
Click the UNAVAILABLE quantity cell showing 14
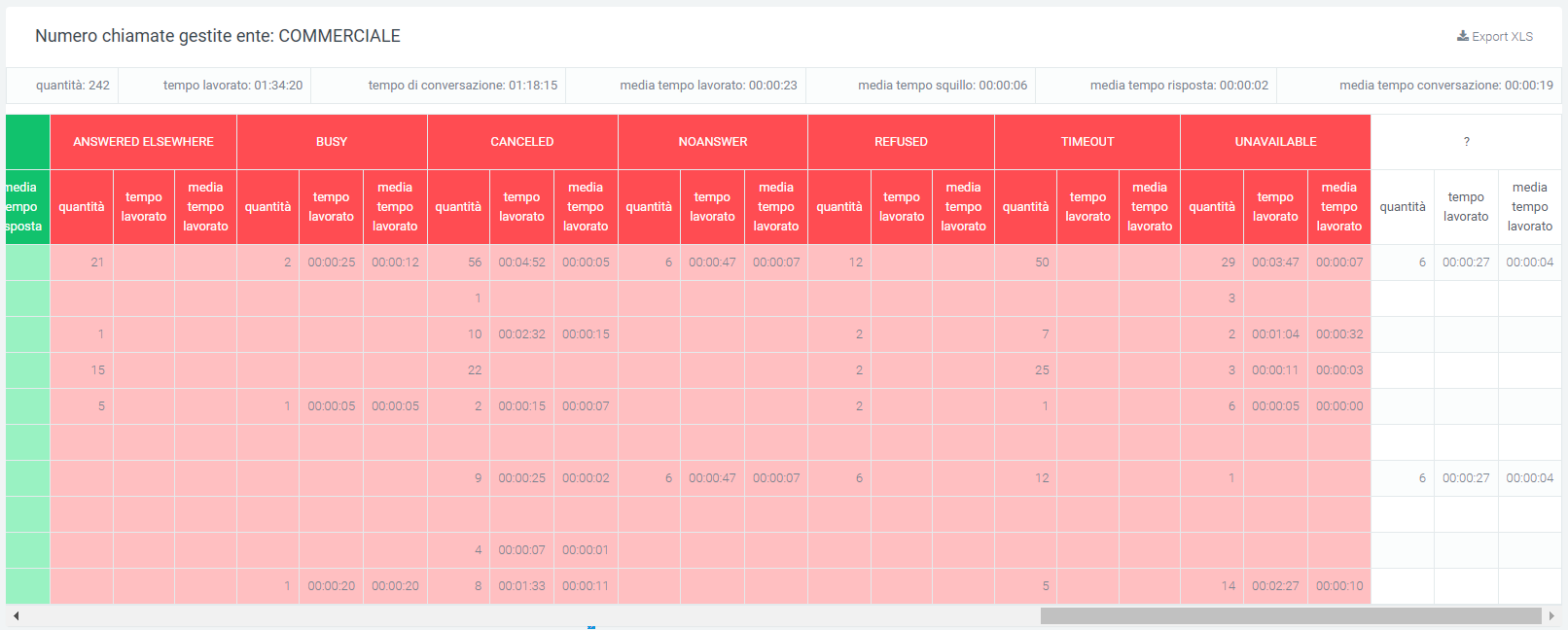point(1212,586)
